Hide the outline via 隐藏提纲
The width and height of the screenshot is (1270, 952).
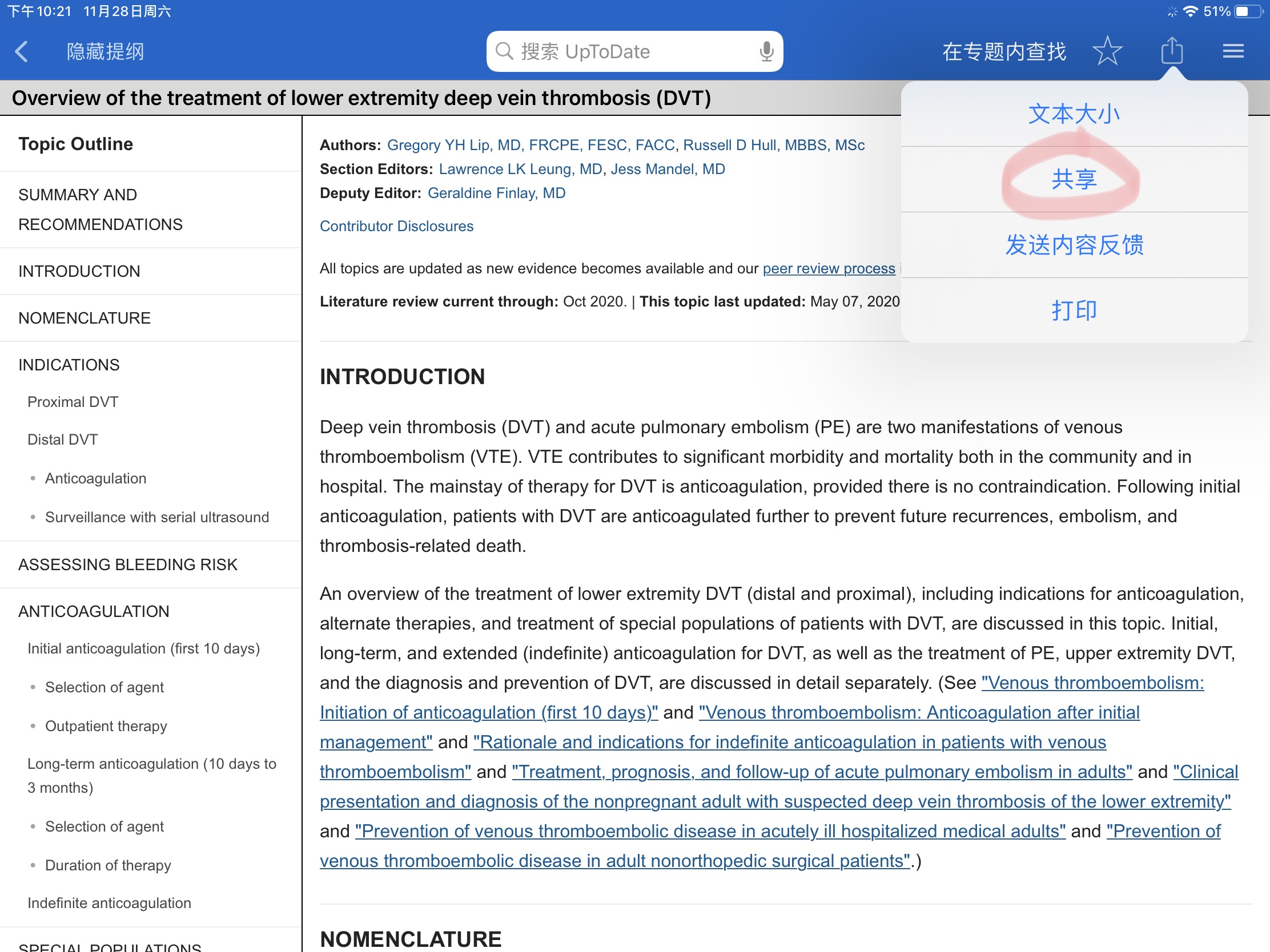click(106, 51)
